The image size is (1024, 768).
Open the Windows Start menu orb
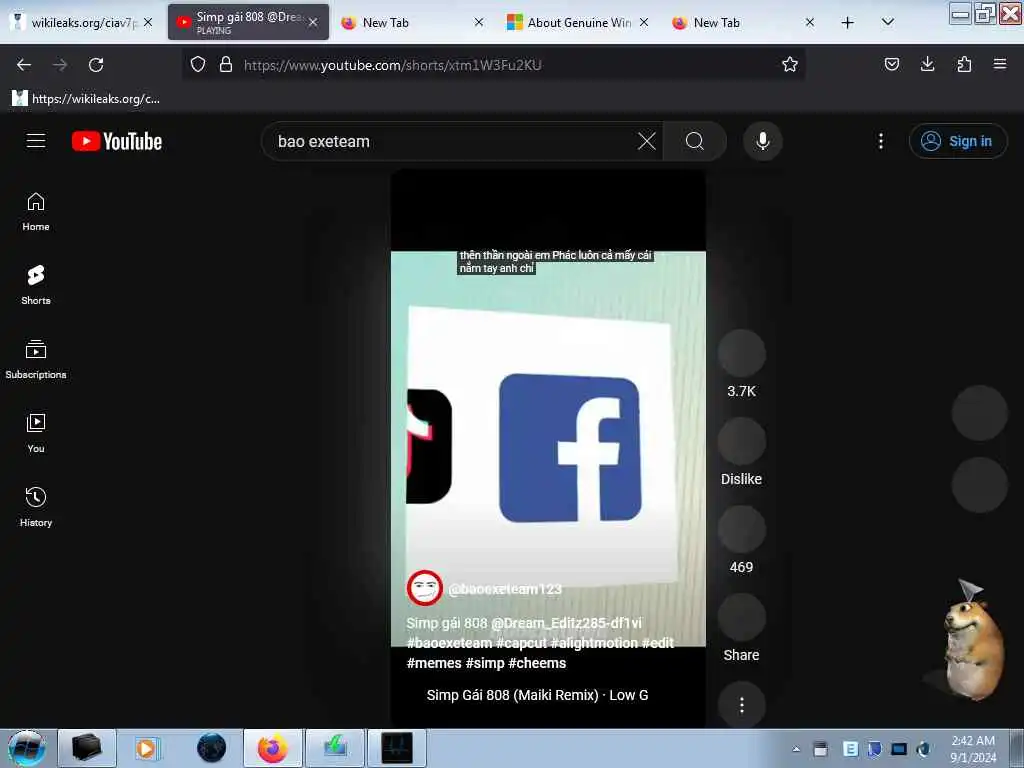click(27, 748)
